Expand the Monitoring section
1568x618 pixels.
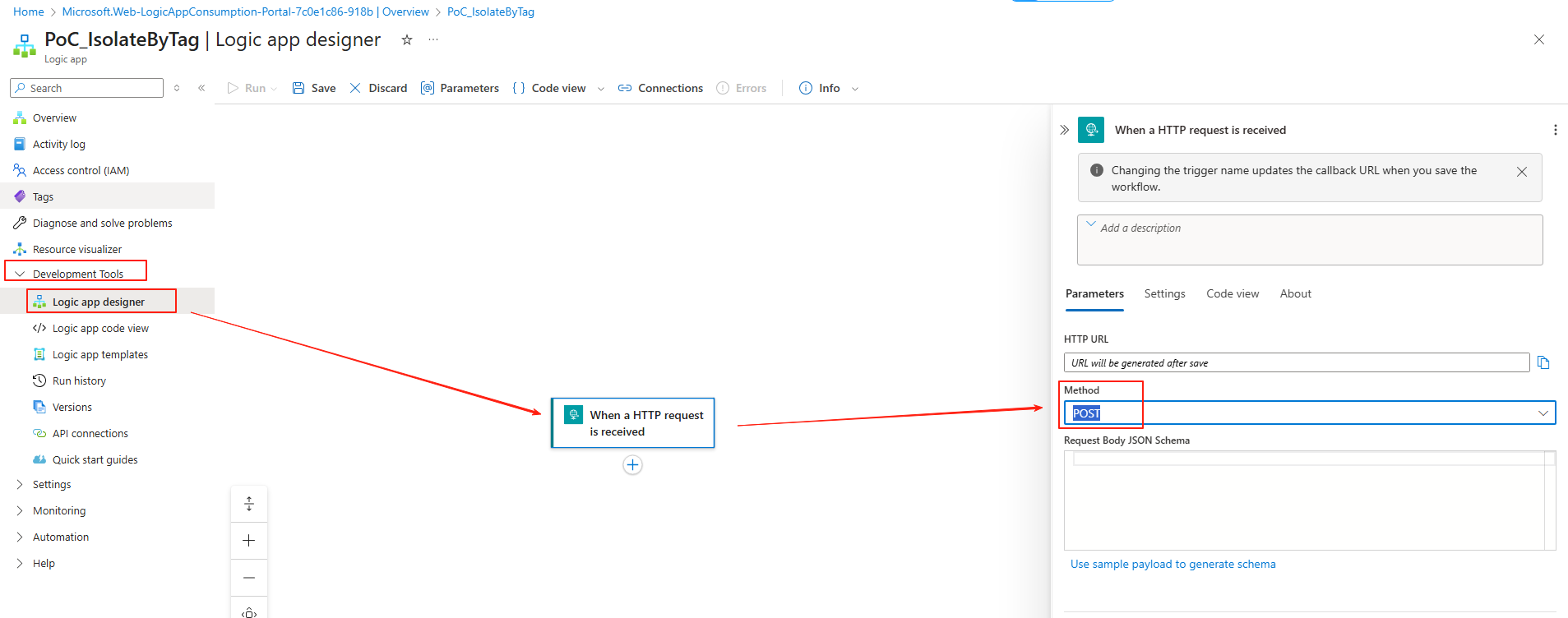[x=21, y=510]
